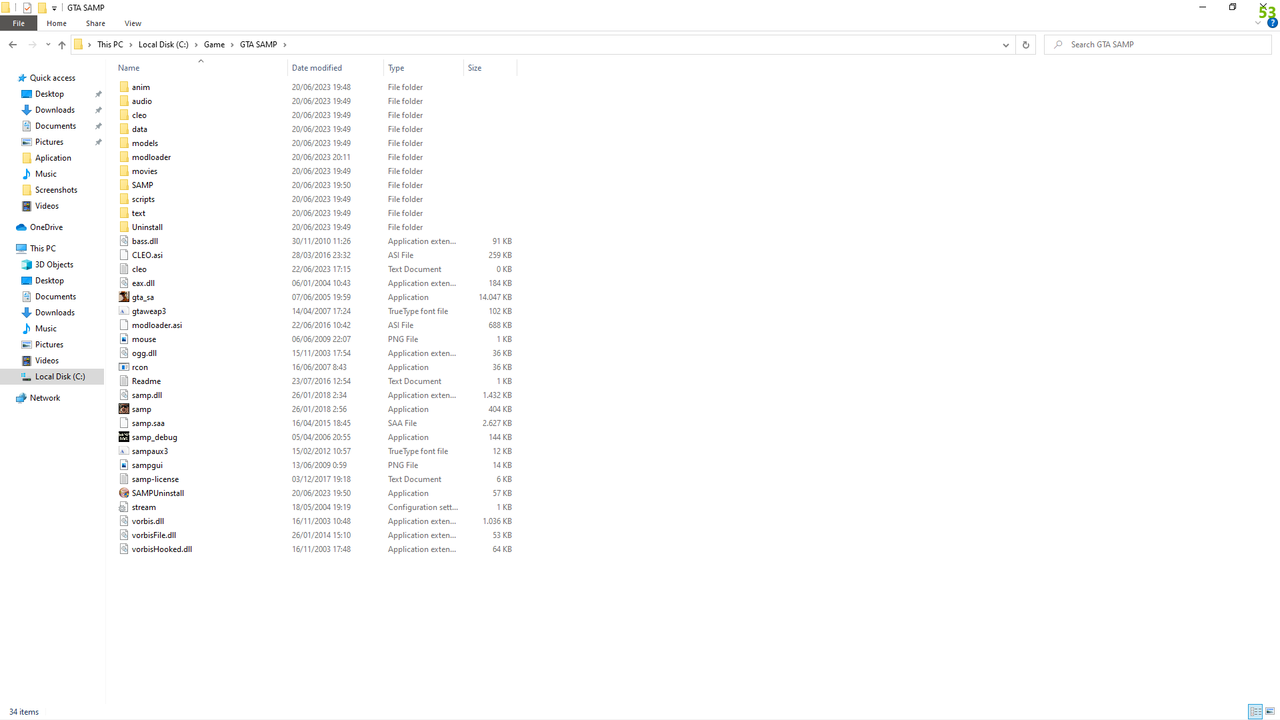Select the ogg.dll file
Viewport: 1280px width, 720px height.
(x=144, y=353)
